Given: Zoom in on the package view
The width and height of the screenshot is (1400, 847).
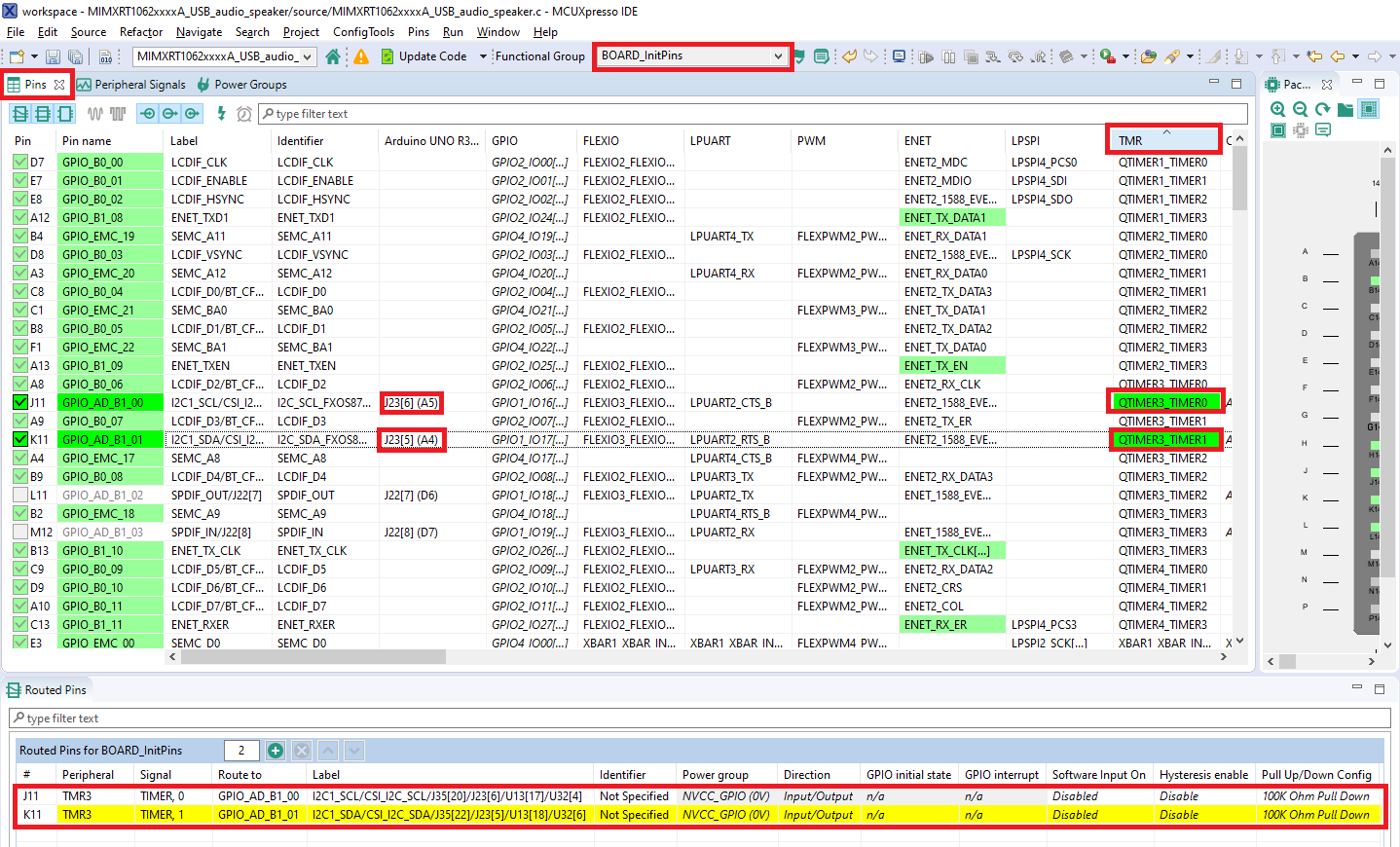Looking at the screenshot, I should coord(1277,109).
